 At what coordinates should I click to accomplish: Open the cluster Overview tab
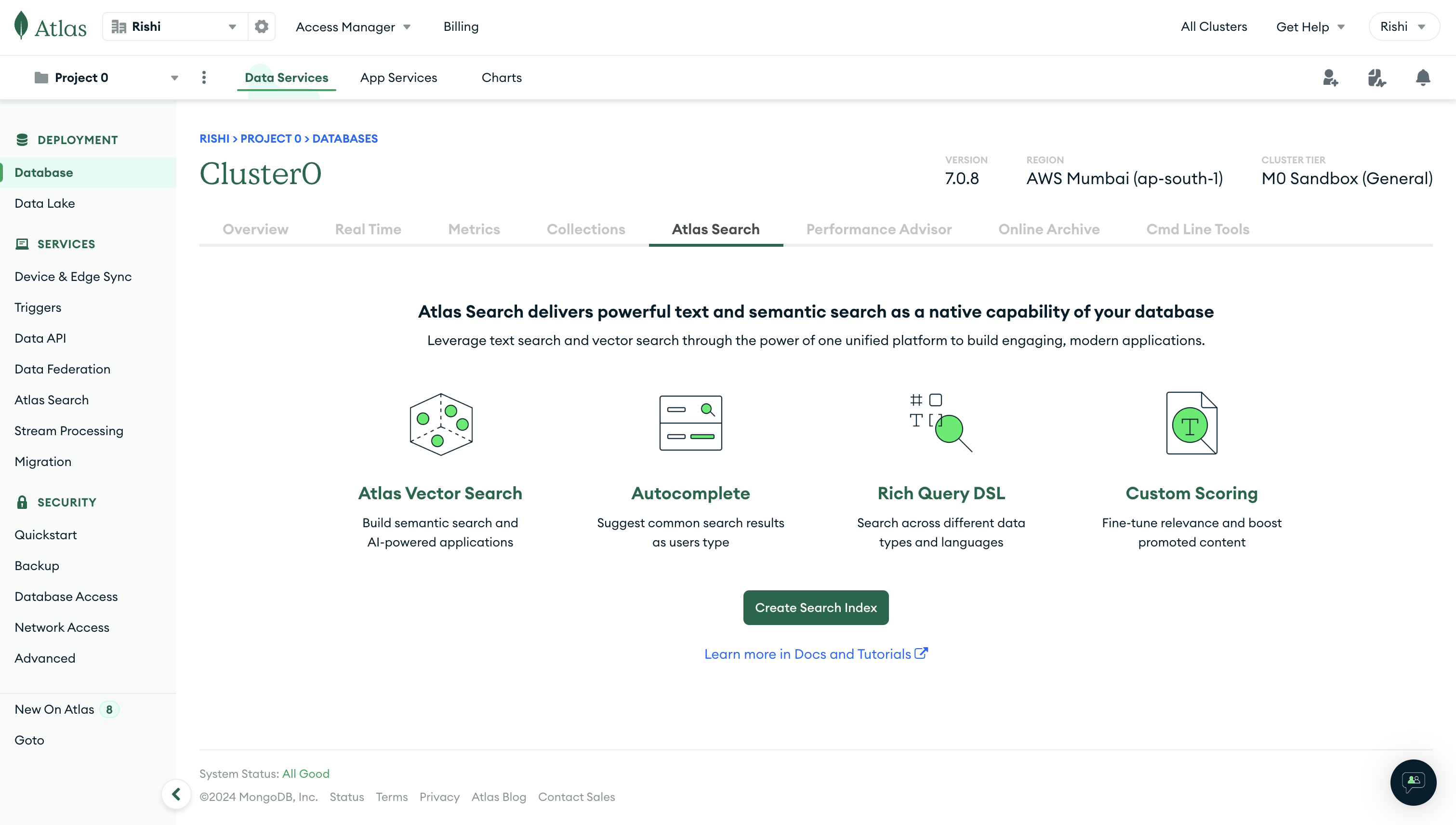(x=255, y=229)
